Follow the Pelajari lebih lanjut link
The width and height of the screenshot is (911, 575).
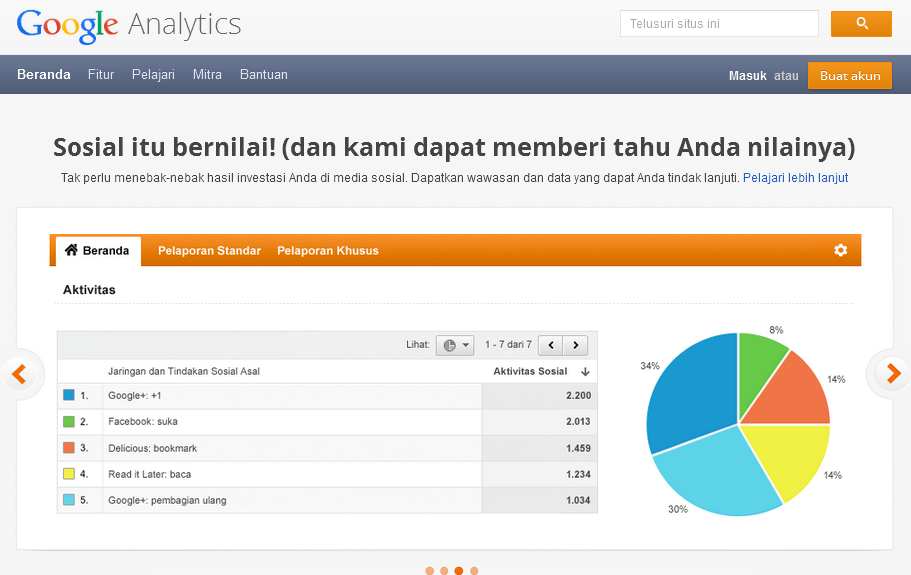(795, 178)
